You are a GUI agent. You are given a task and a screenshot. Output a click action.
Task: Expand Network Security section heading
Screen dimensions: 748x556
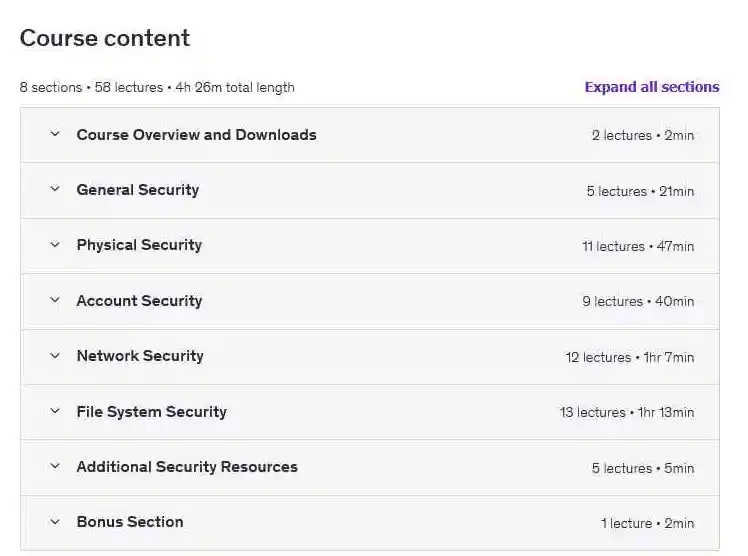pos(140,355)
